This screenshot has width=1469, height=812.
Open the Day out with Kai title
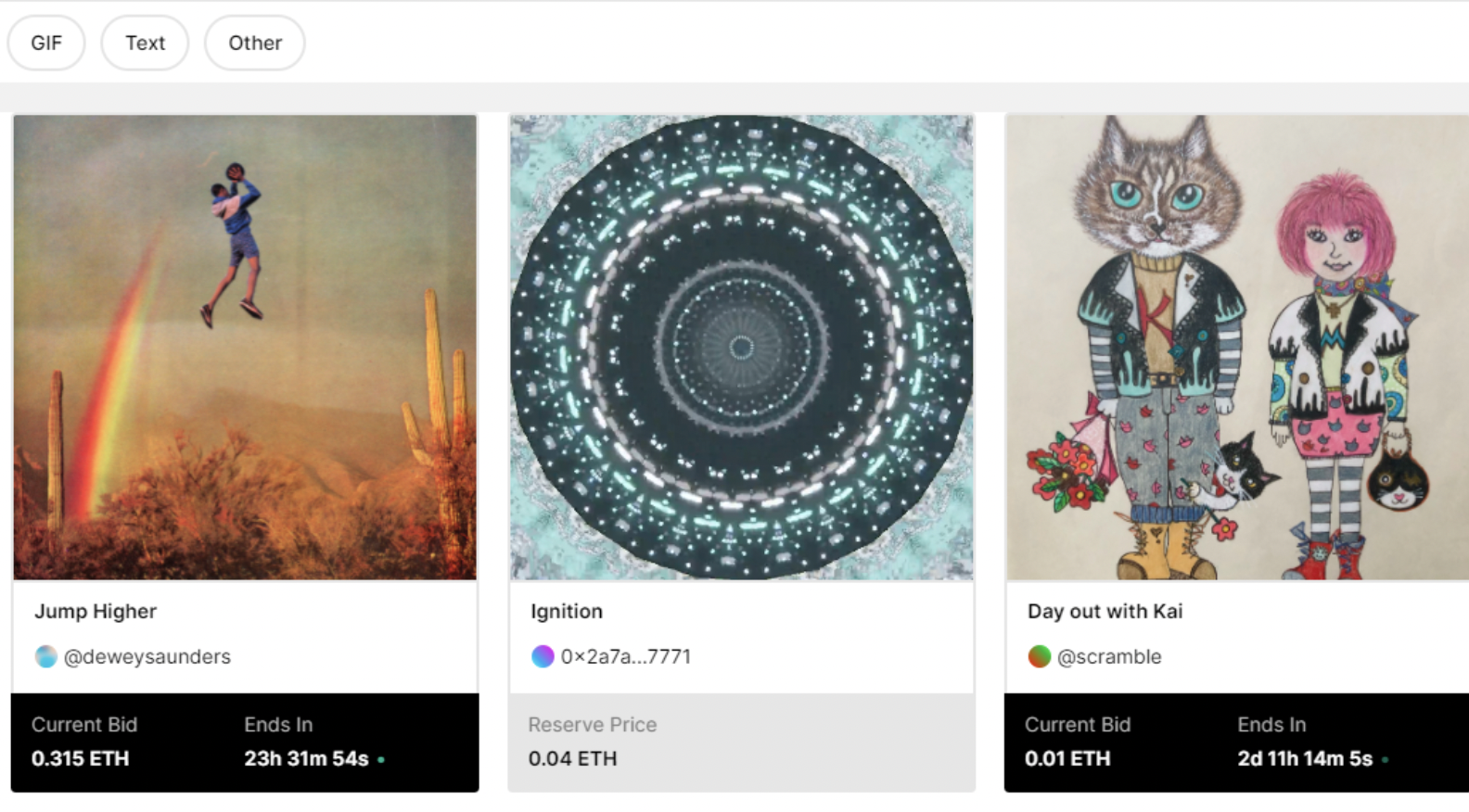(1105, 612)
